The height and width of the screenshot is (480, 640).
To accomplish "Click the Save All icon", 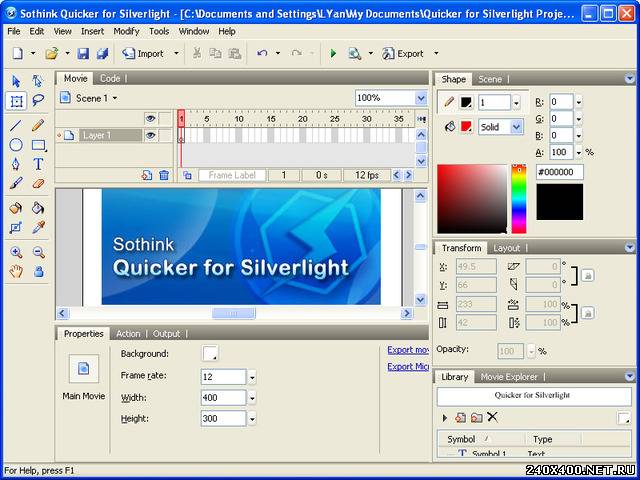I will [x=102, y=53].
